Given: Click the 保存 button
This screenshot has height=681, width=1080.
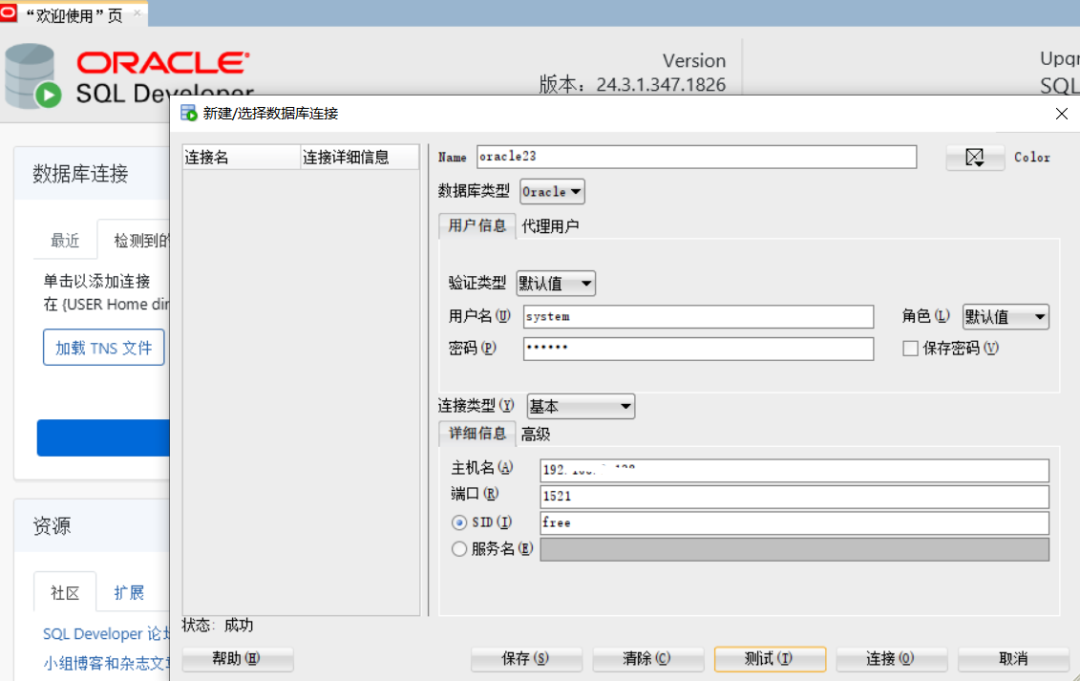Looking at the screenshot, I should coord(526,659).
